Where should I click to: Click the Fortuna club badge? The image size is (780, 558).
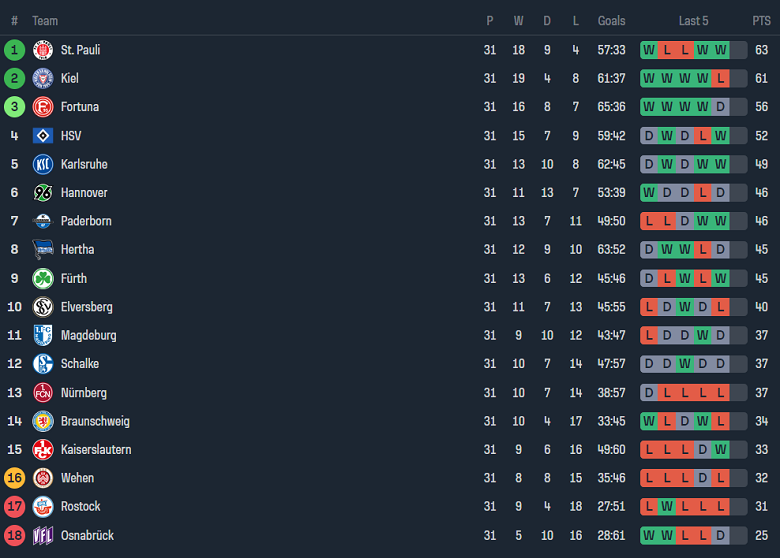click(43, 107)
